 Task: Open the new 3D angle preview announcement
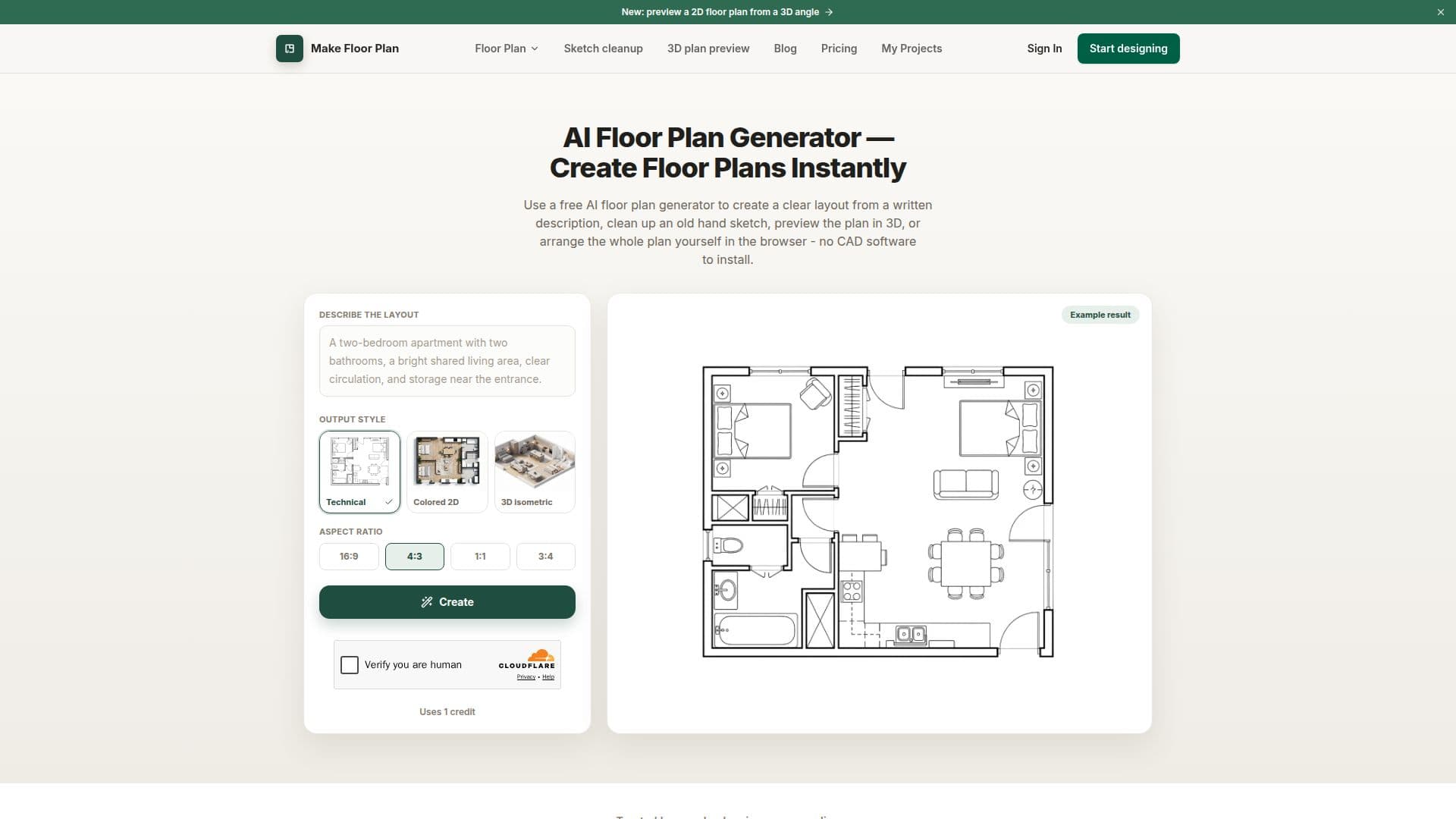(727, 12)
